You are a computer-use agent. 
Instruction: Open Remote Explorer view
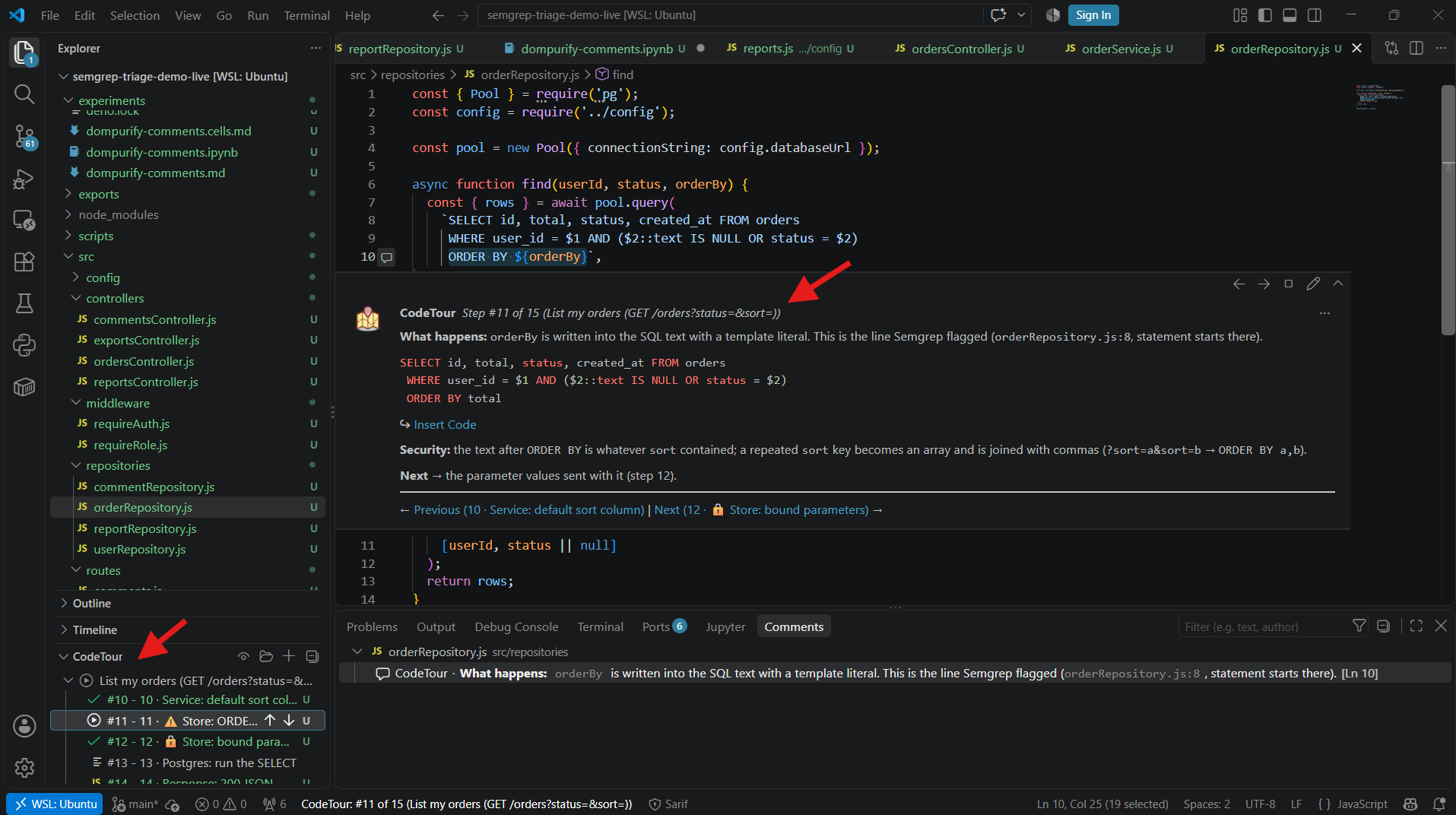(x=24, y=220)
